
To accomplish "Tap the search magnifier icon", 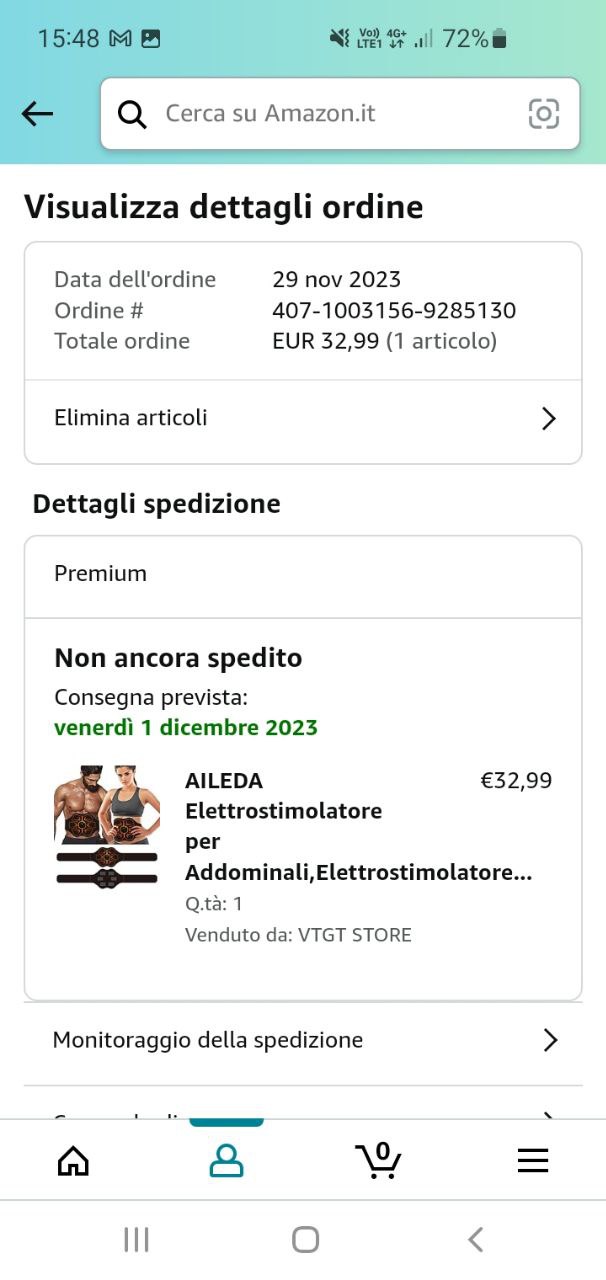I will click(x=132, y=114).
